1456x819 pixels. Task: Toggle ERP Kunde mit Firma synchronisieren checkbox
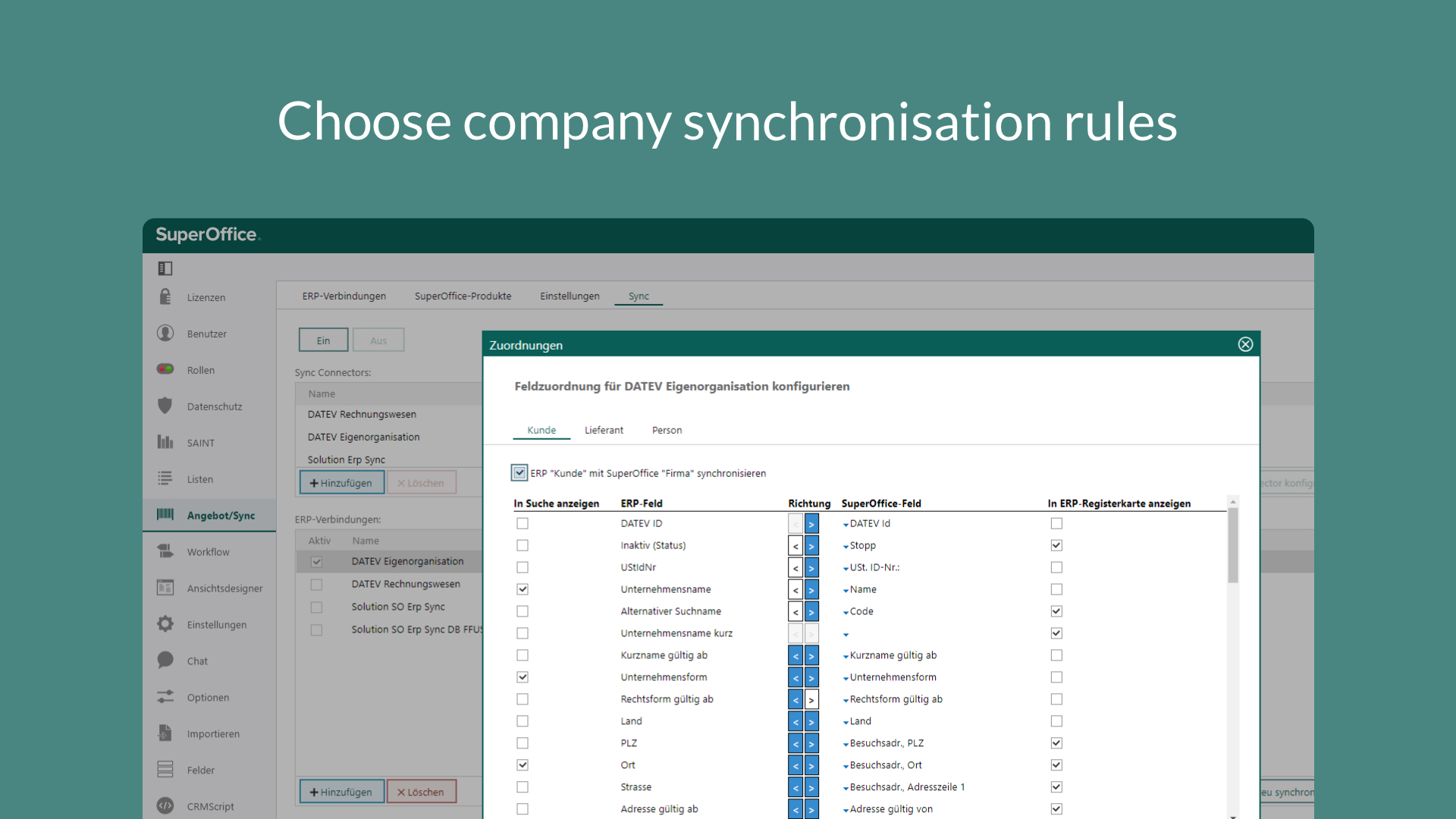click(519, 472)
